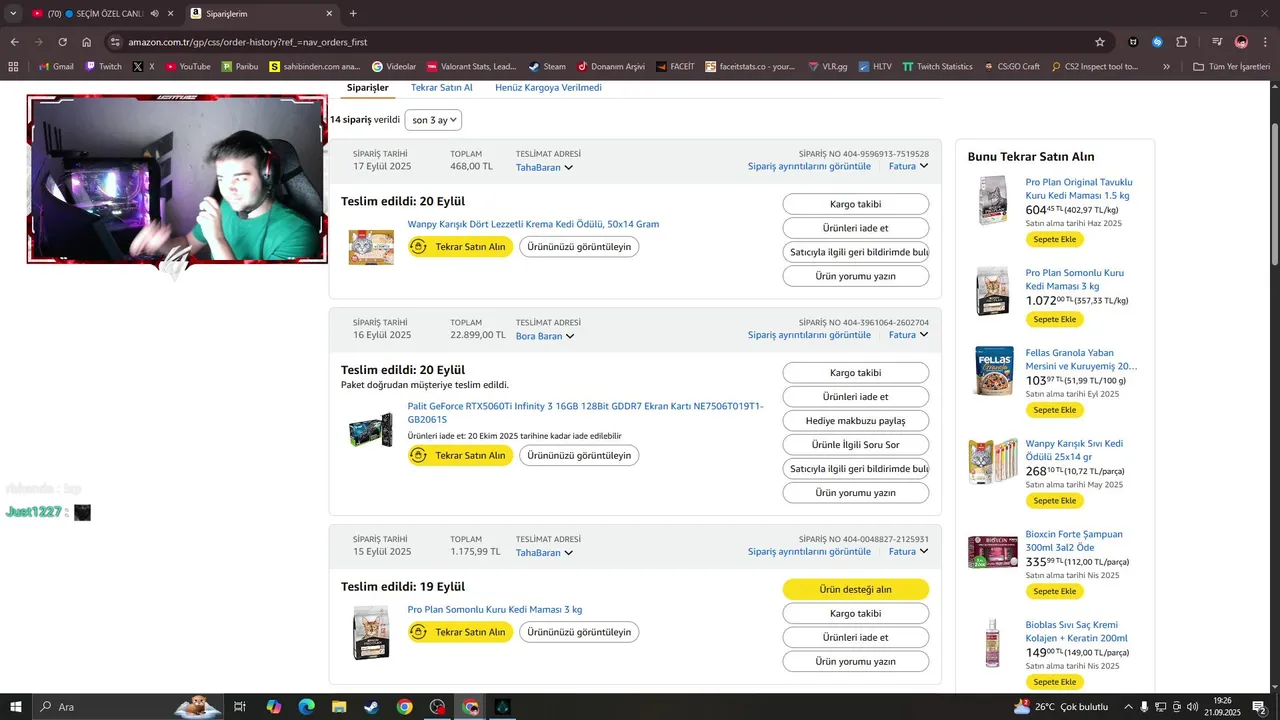Viewport: 1280px width, 720px height.
Task: Switch to the Tekrar Satın Al tab
Action: 442,88
